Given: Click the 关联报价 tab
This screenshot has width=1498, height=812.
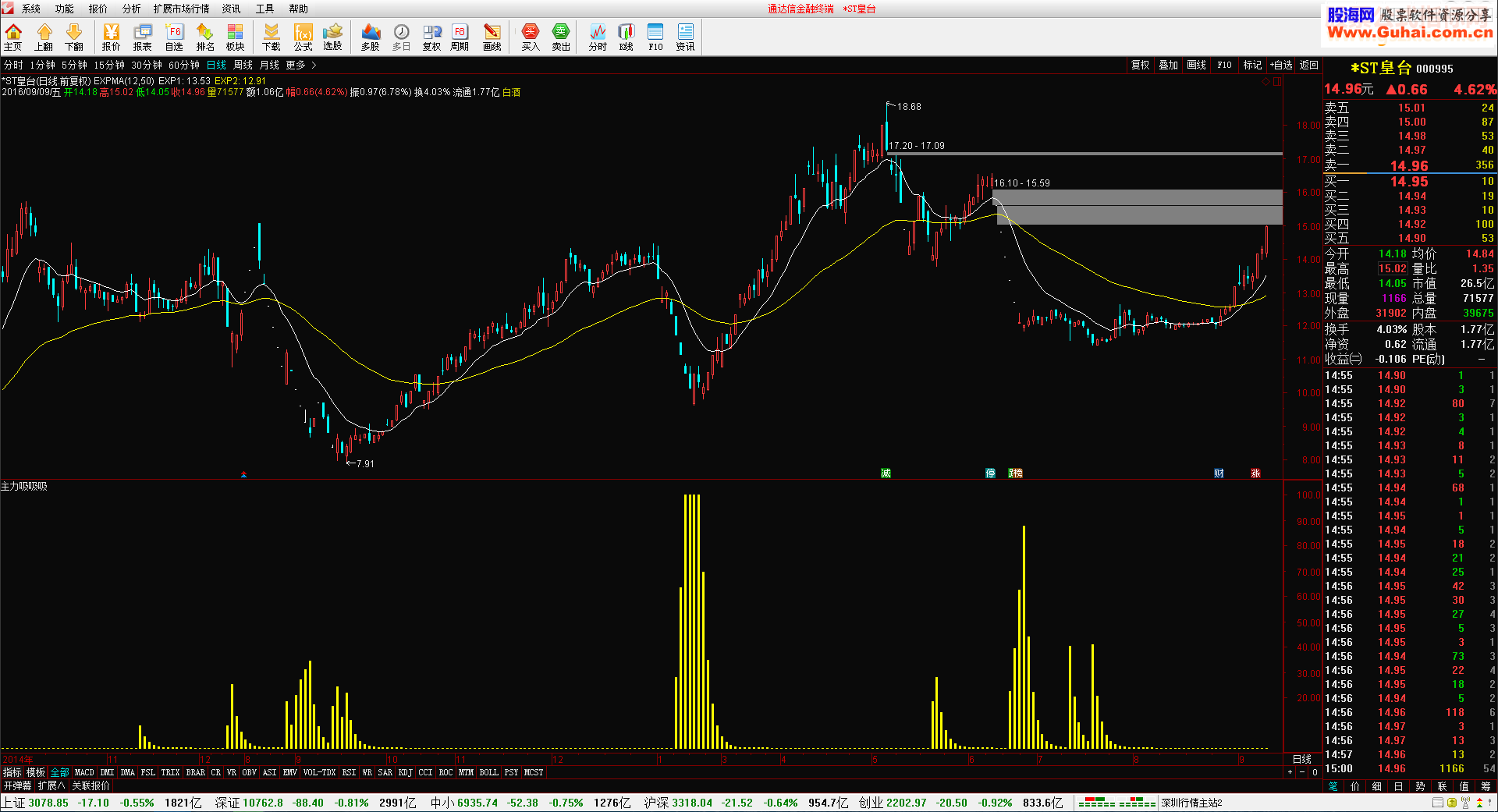Looking at the screenshot, I should coord(91,785).
